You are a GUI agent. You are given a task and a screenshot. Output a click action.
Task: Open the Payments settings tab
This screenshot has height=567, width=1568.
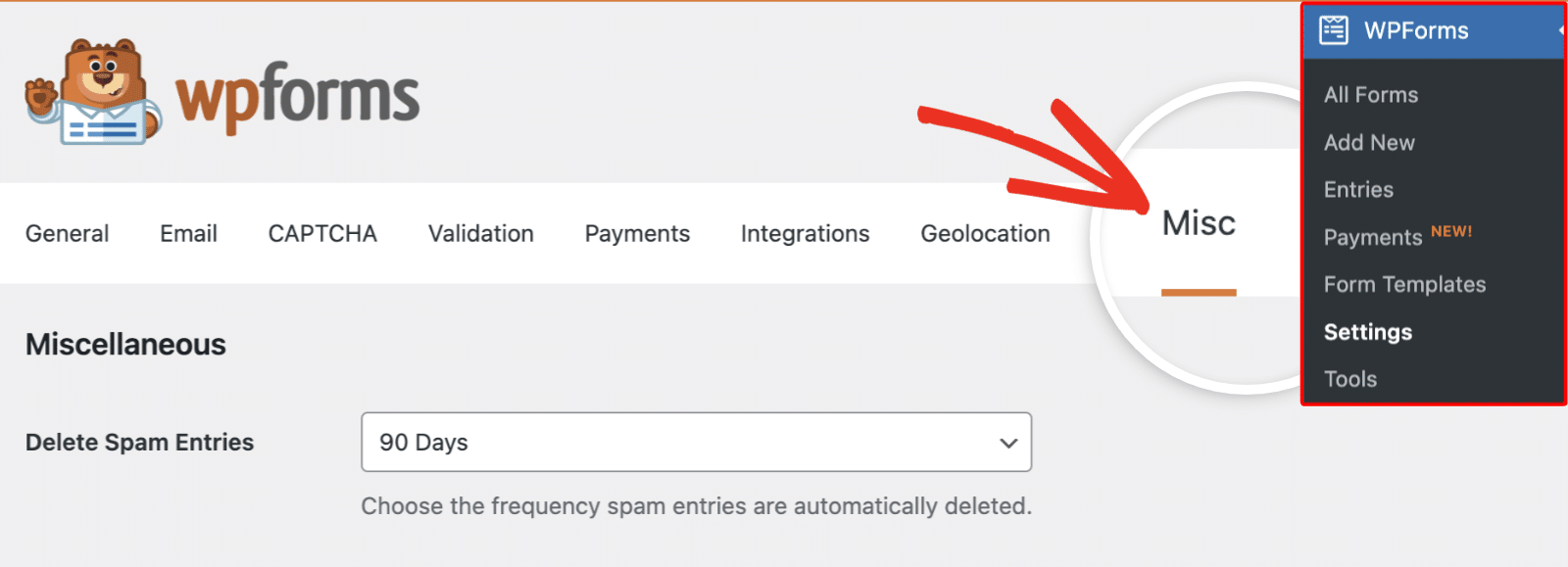click(637, 234)
